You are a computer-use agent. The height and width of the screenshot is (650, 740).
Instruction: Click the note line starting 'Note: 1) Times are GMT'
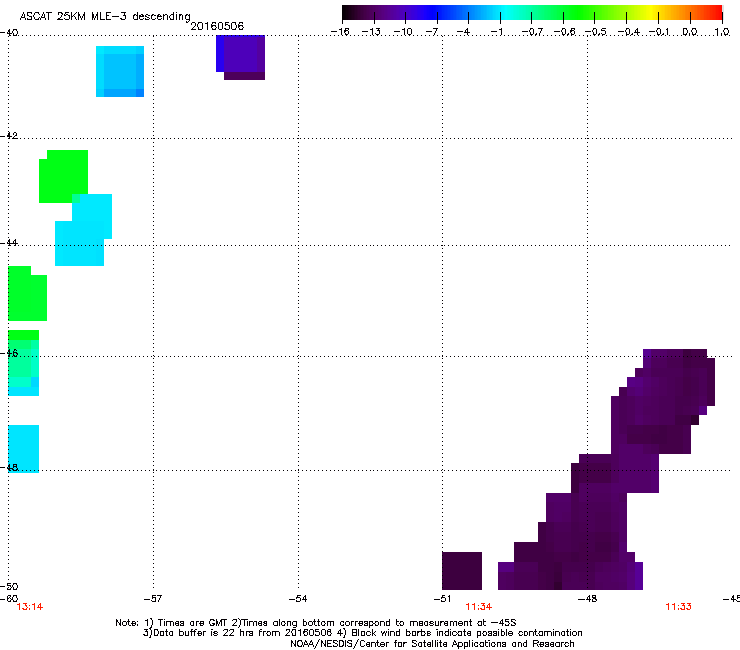316,623
